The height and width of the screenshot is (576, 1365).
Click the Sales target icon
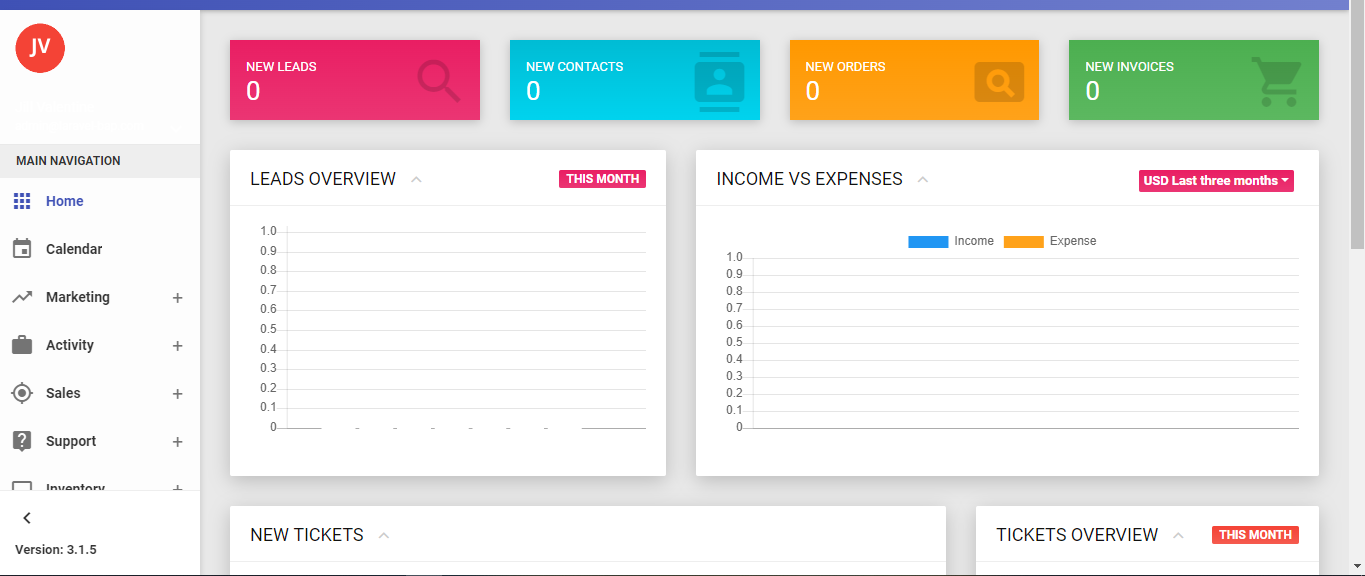pos(22,392)
